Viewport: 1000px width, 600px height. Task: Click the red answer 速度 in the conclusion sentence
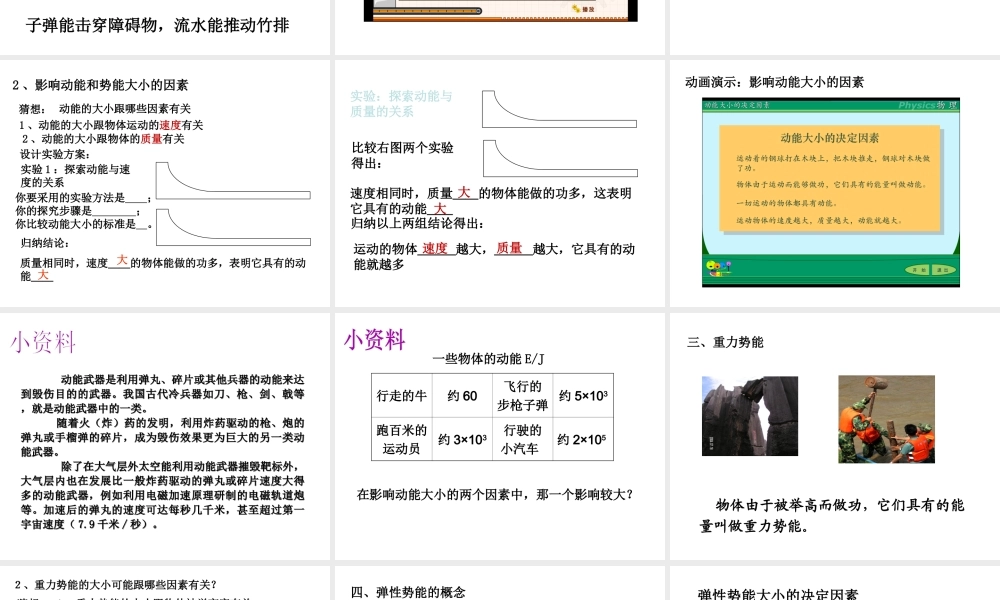point(435,249)
